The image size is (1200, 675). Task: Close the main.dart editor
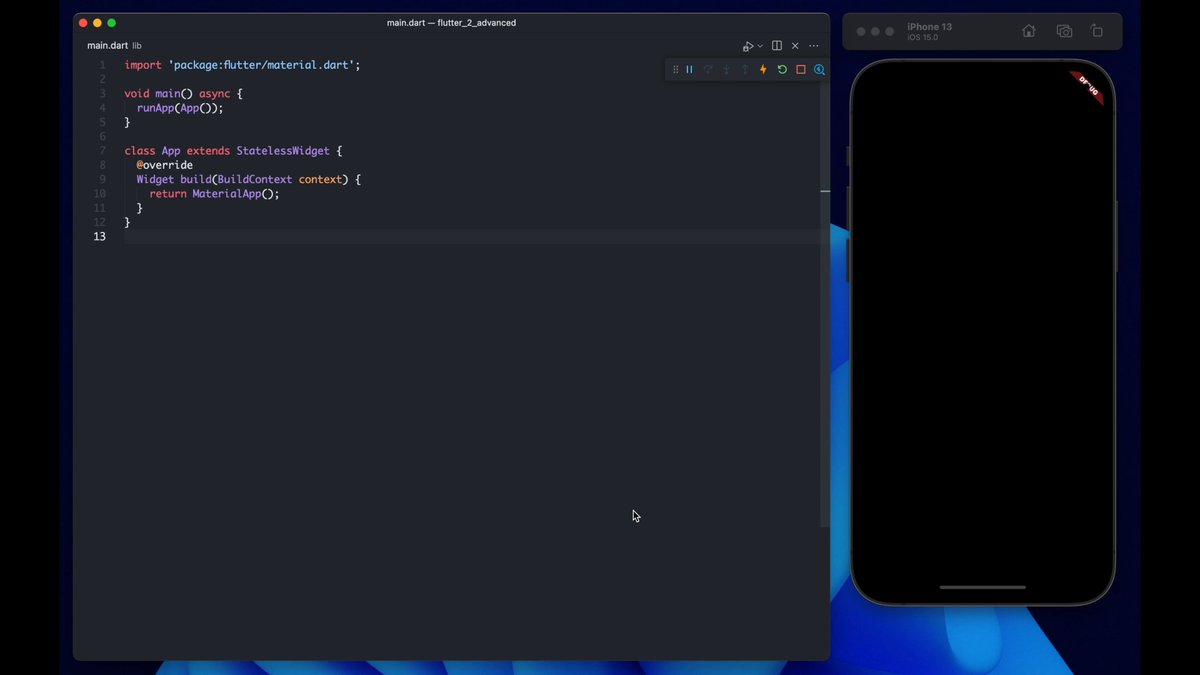[x=795, y=46]
